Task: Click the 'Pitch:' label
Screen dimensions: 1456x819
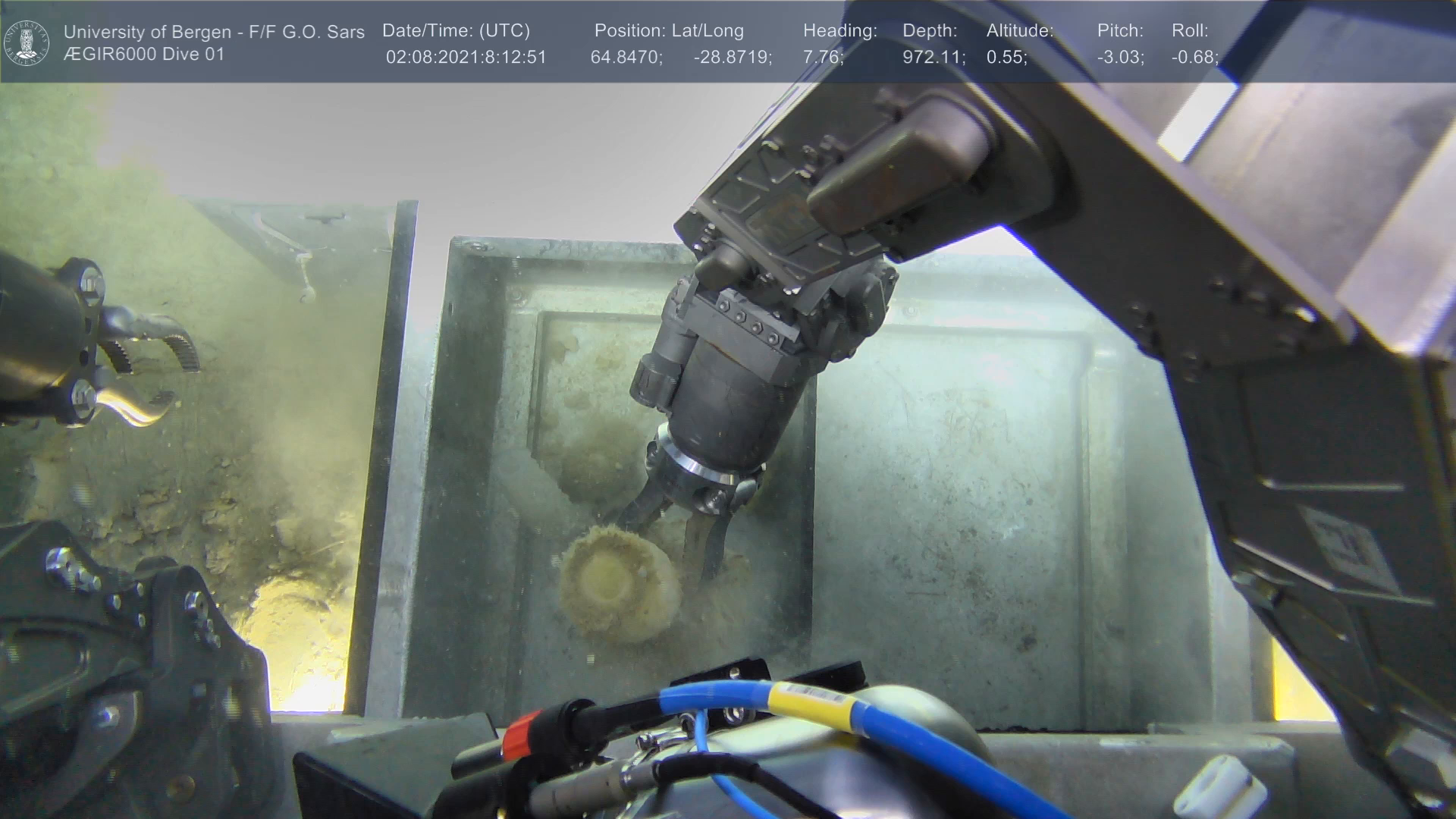Action: pos(1120,30)
